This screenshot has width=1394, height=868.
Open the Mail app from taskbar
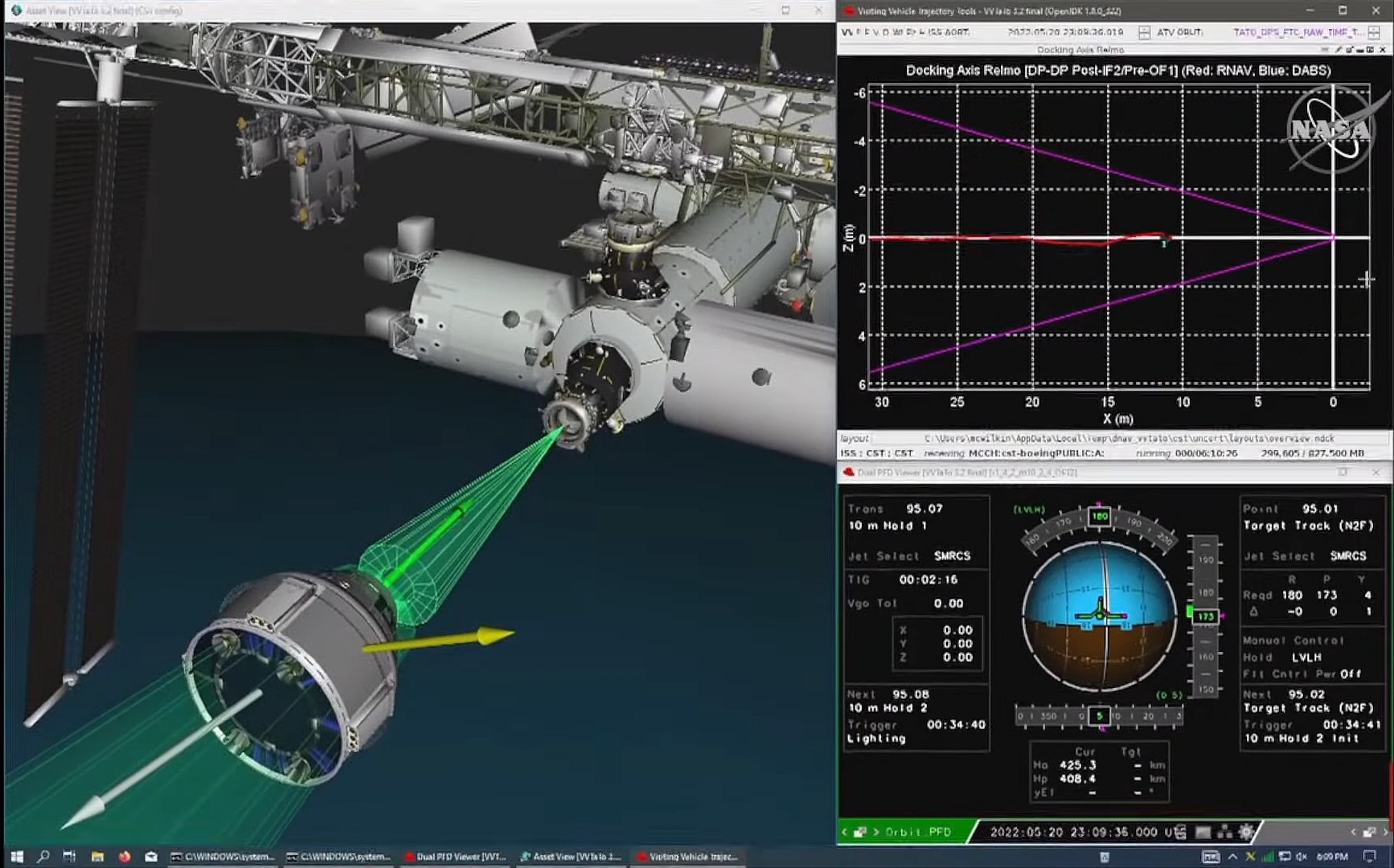click(151, 857)
